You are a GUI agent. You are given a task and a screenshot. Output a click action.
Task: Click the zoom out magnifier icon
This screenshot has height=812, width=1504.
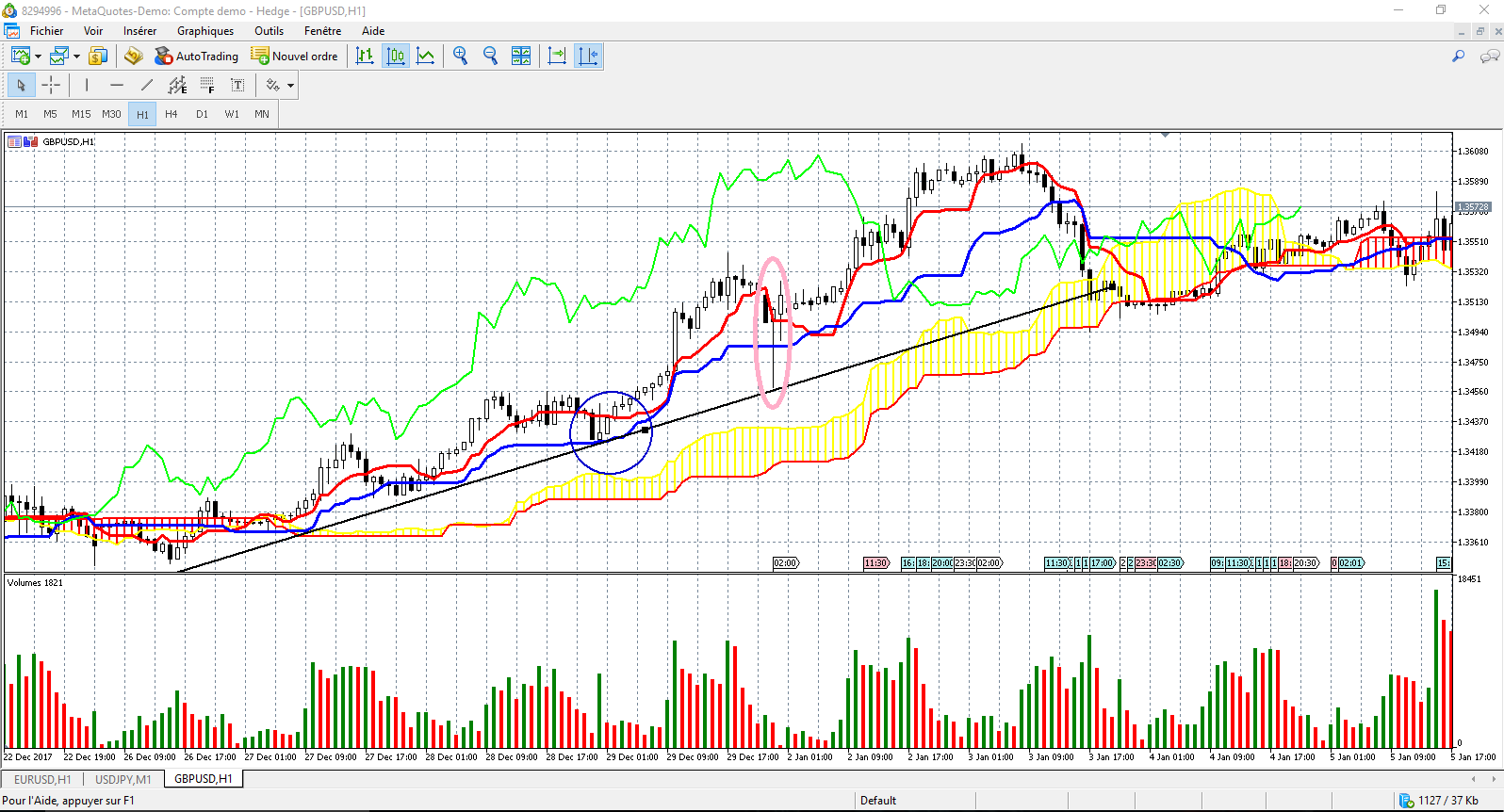coord(490,57)
